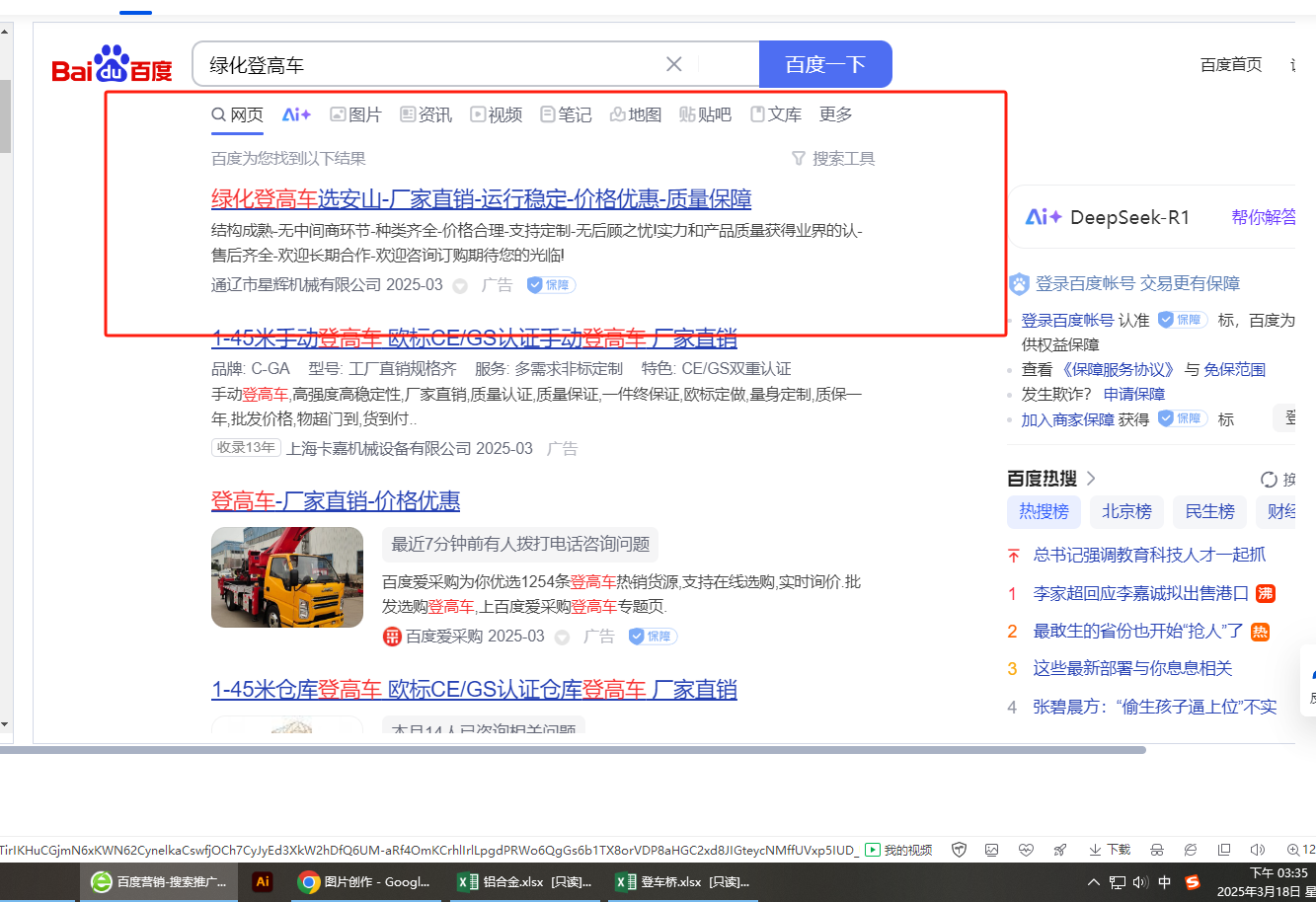
Task: Click the red and yellow truck thumbnail
Action: [287, 577]
